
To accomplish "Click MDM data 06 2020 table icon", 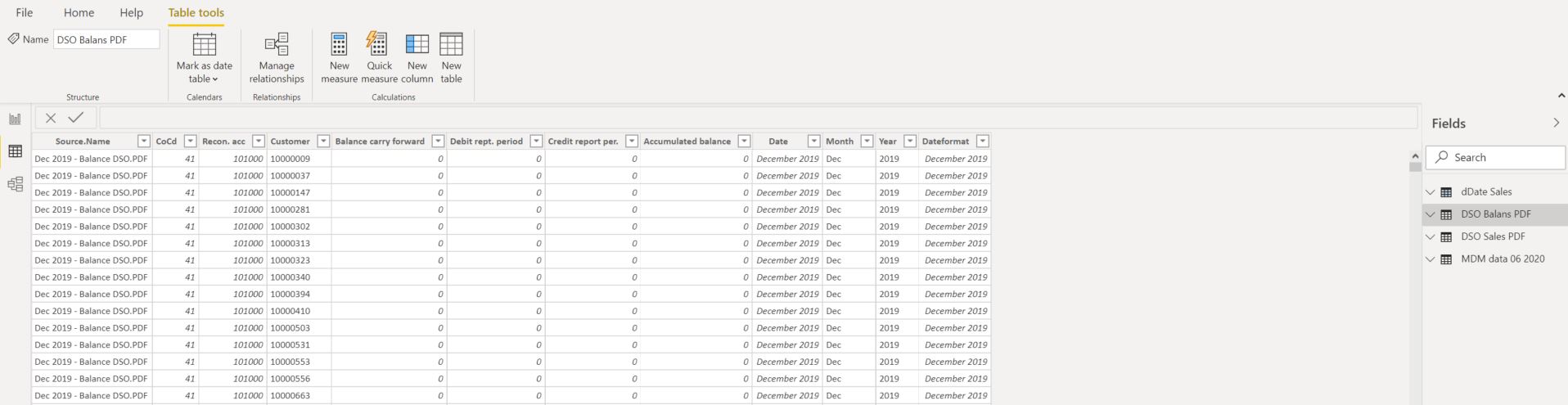I will click(1446, 259).
